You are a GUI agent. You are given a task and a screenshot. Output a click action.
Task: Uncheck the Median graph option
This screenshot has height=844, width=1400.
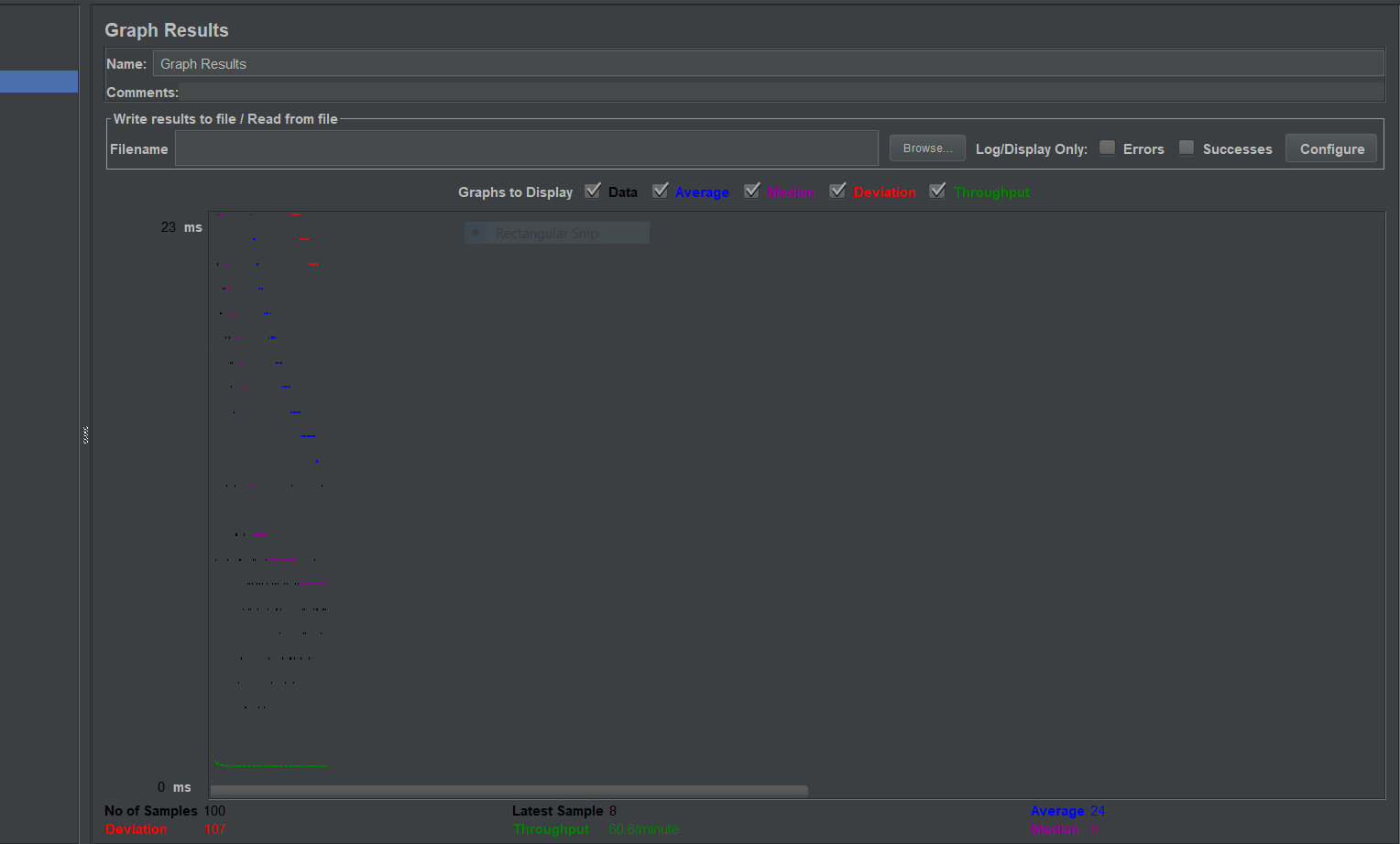click(x=752, y=191)
